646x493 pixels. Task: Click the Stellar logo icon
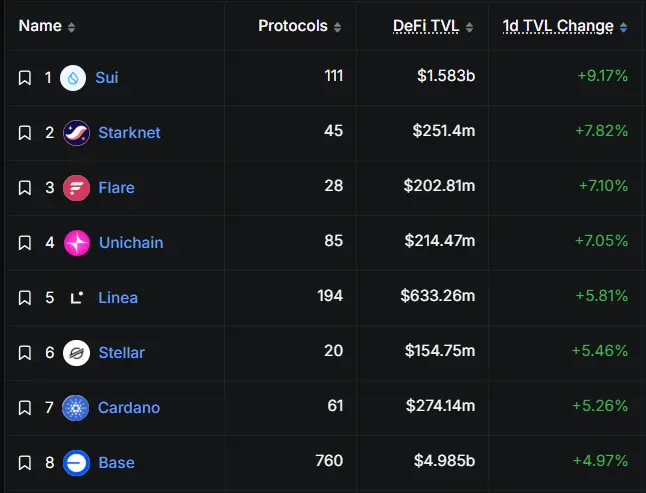pos(76,353)
